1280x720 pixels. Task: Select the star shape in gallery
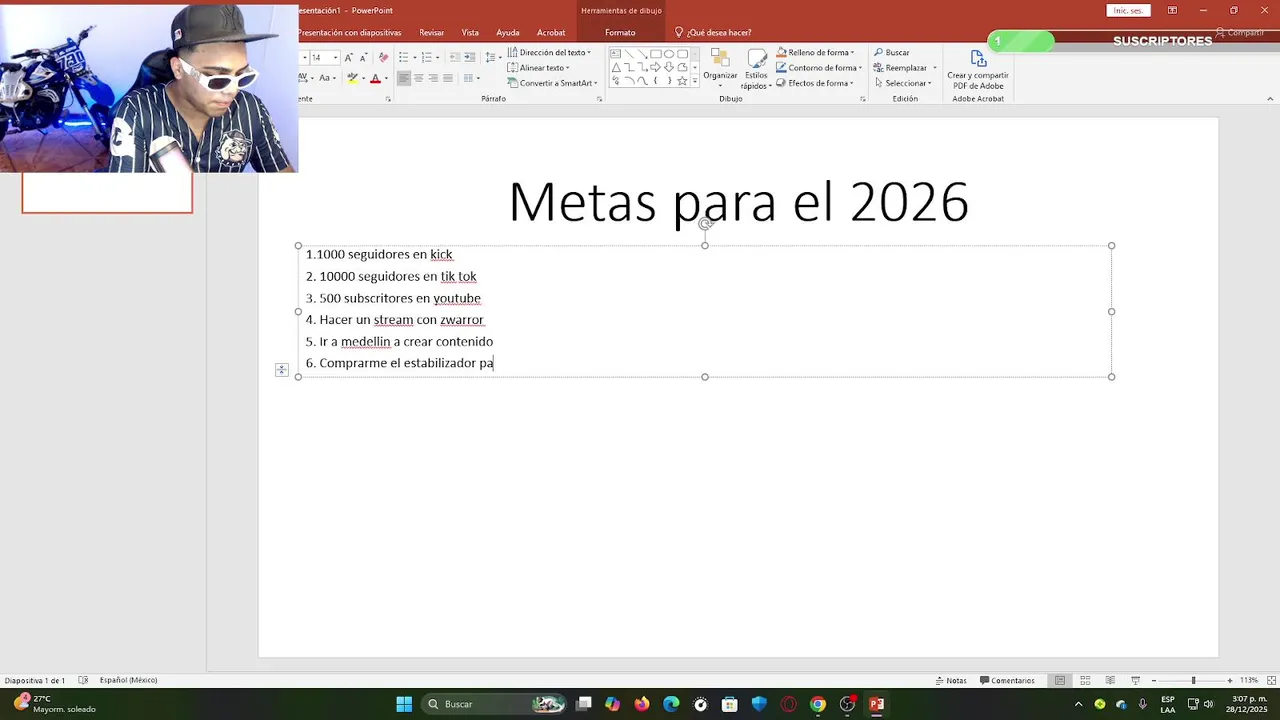[682, 81]
